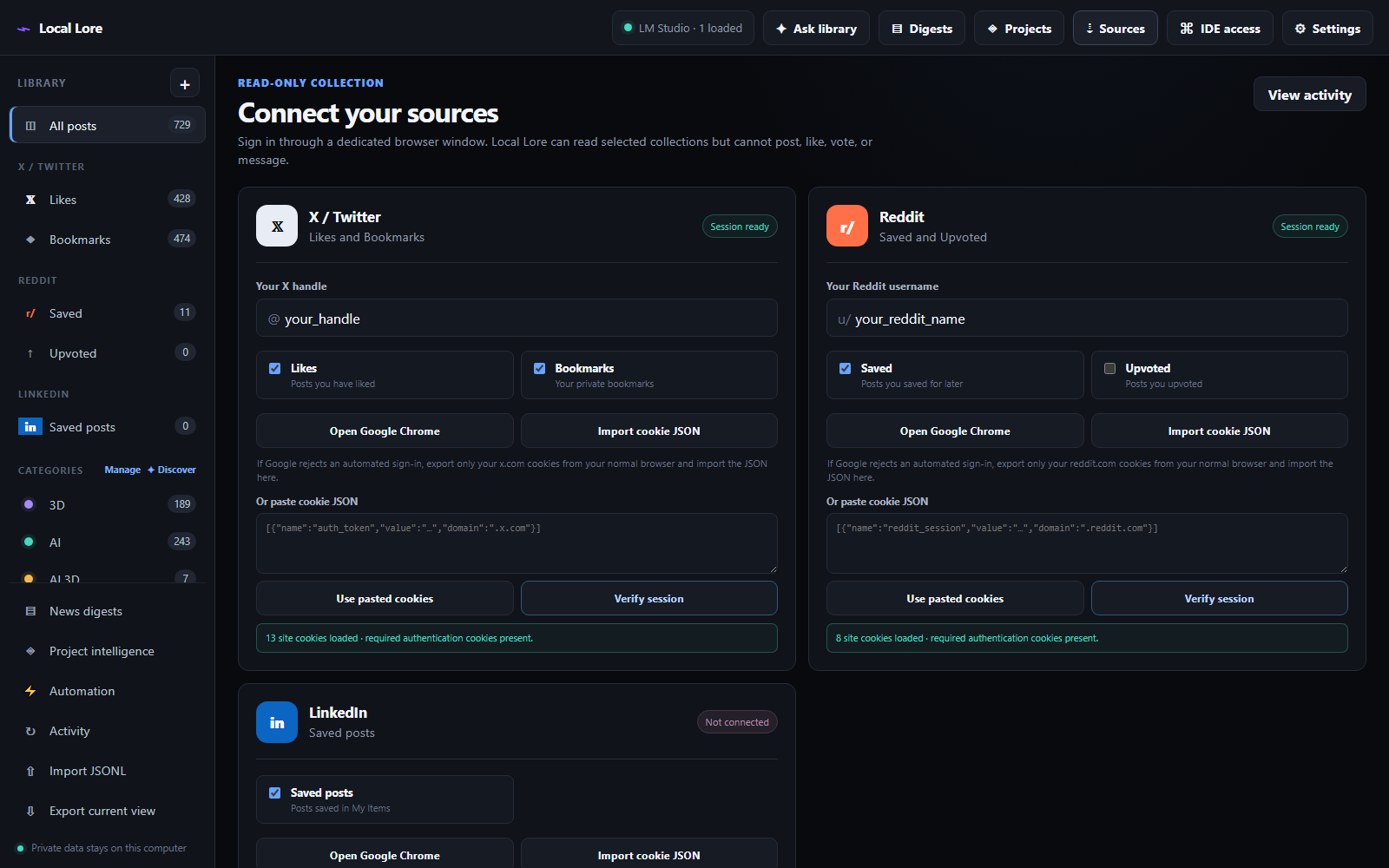Viewport: 1389px width, 868px height.
Task: Toggle the Reddit Saved checkbox
Action: [x=845, y=368]
